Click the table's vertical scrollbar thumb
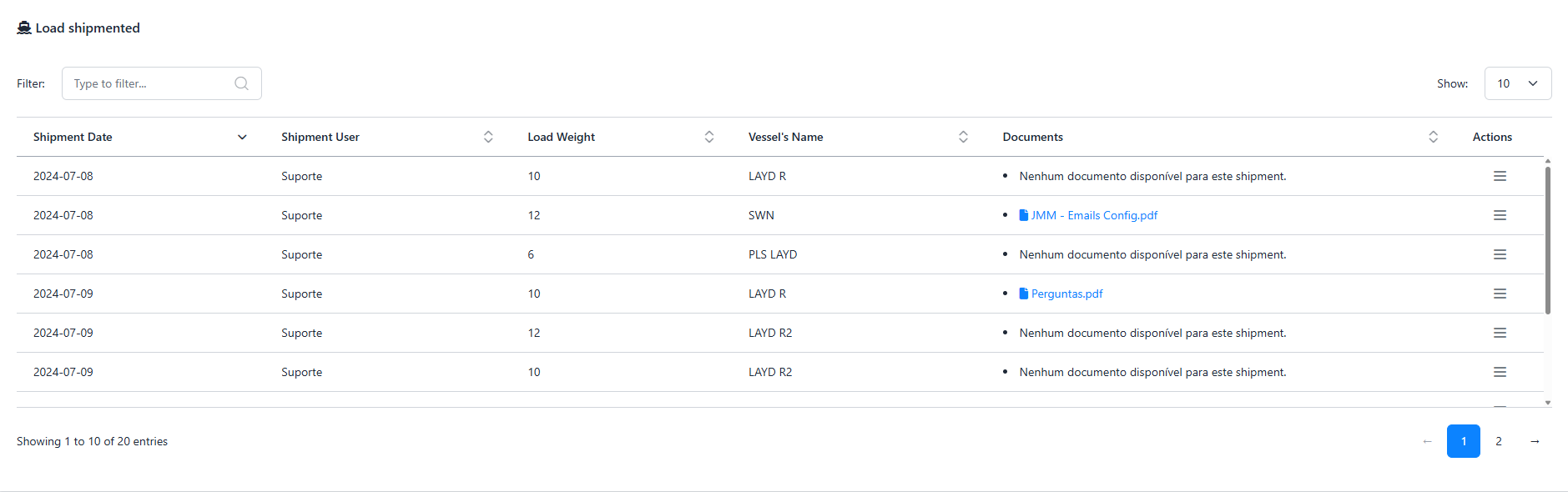This screenshot has width=1568, height=492. tap(1548, 240)
